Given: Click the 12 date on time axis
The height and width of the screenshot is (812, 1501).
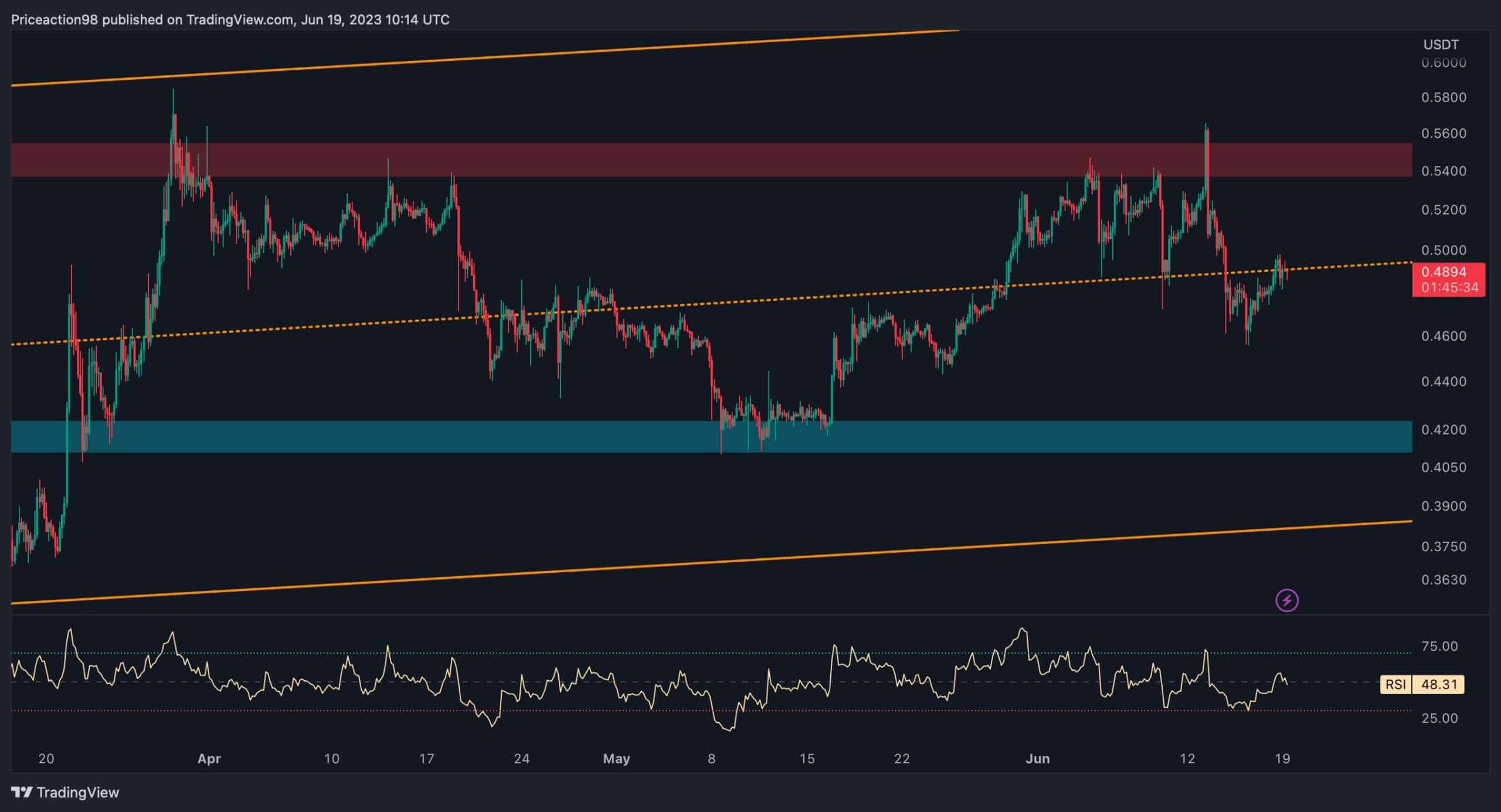Looking at the screenshot, I should [1187, 759].
